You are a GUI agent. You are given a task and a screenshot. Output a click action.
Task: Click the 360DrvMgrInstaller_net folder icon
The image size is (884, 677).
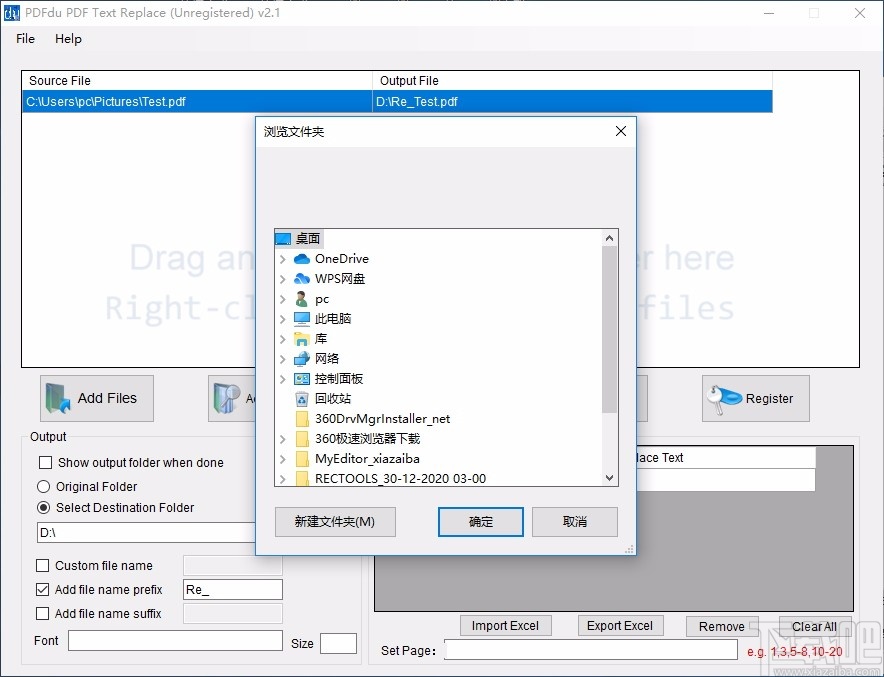click(x=303, y=418)
